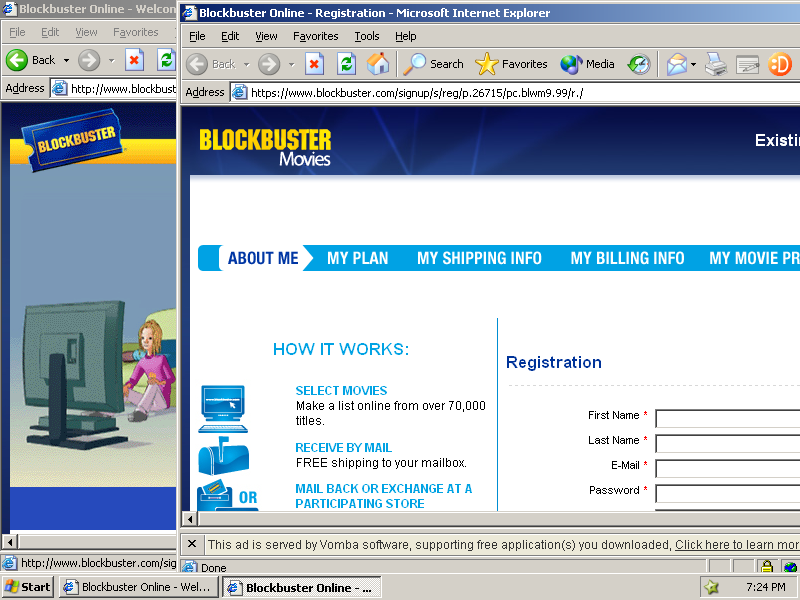Click in the First Name field
This screenshot has height=600, width=800.
[x=728, y=419]
